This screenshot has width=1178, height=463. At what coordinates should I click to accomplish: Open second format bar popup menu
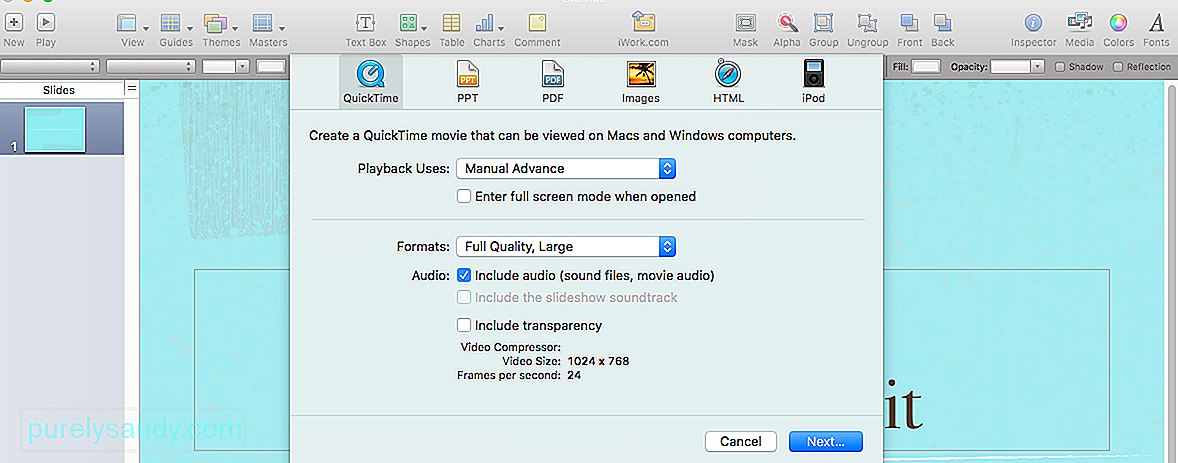pyautogui.click(x=150, y=67)
